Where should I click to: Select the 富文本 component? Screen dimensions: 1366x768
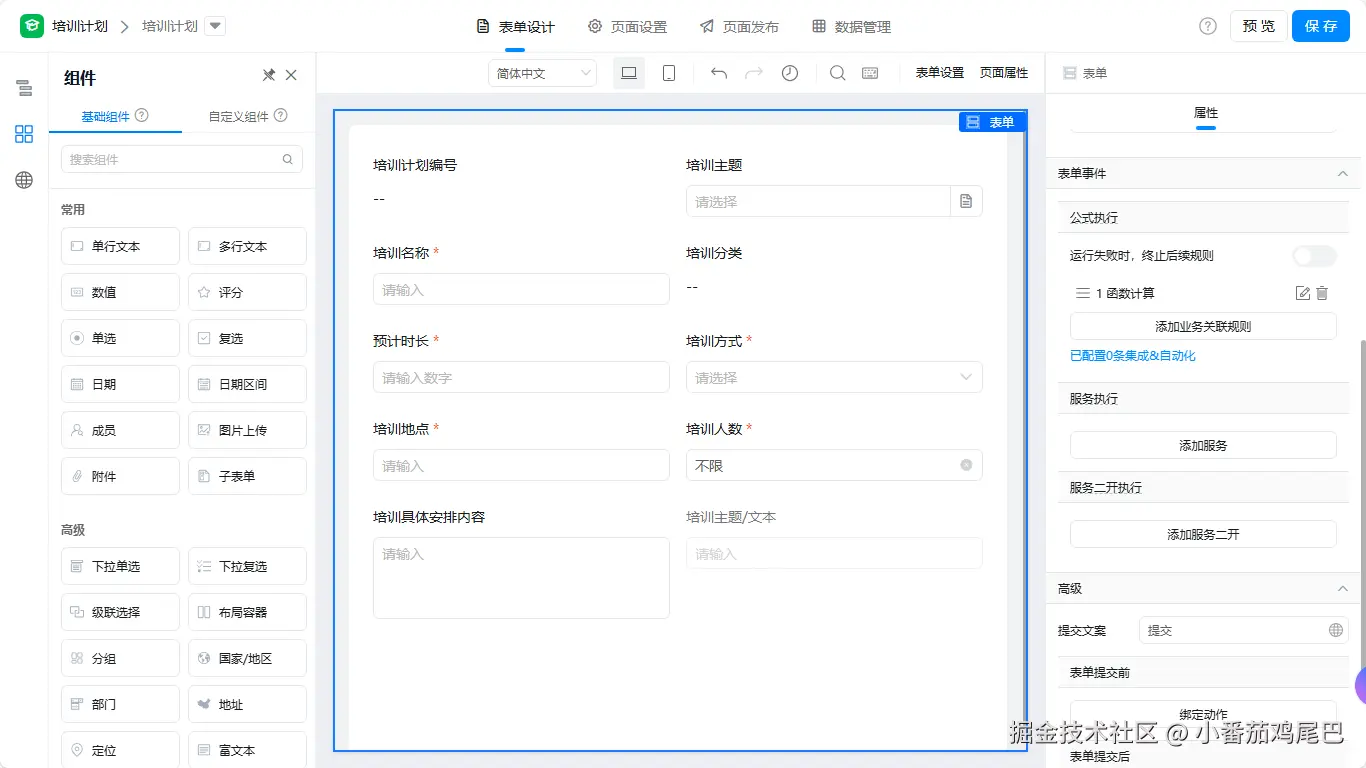click(247, 750)
